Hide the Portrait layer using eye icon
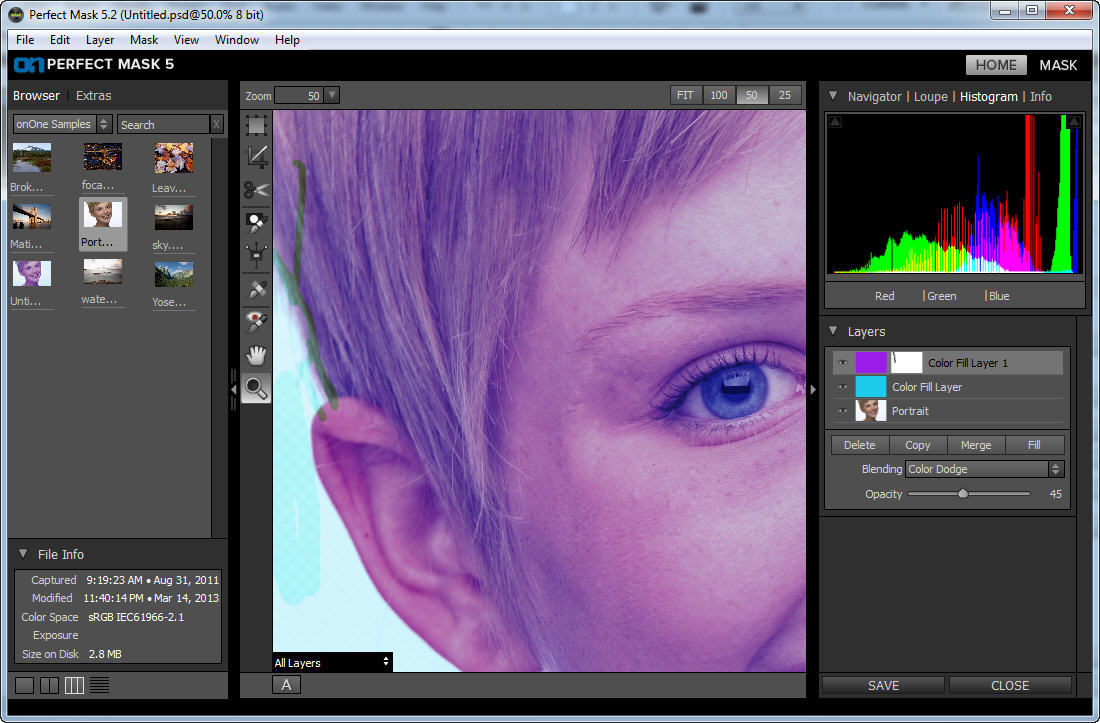The width and height of the screenshot is (1100, 723). (843, 411)
